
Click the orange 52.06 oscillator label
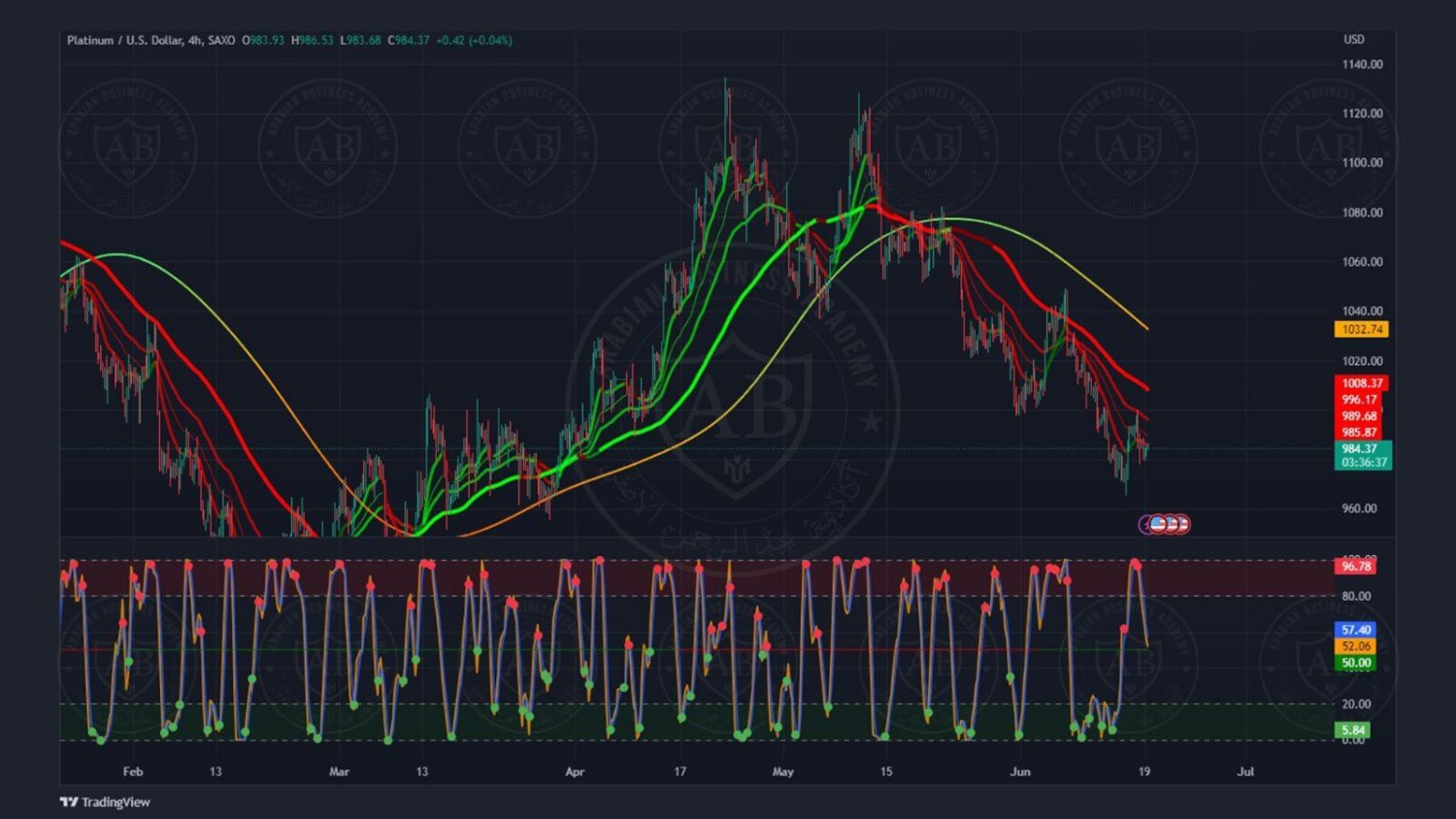(1355, 646)
